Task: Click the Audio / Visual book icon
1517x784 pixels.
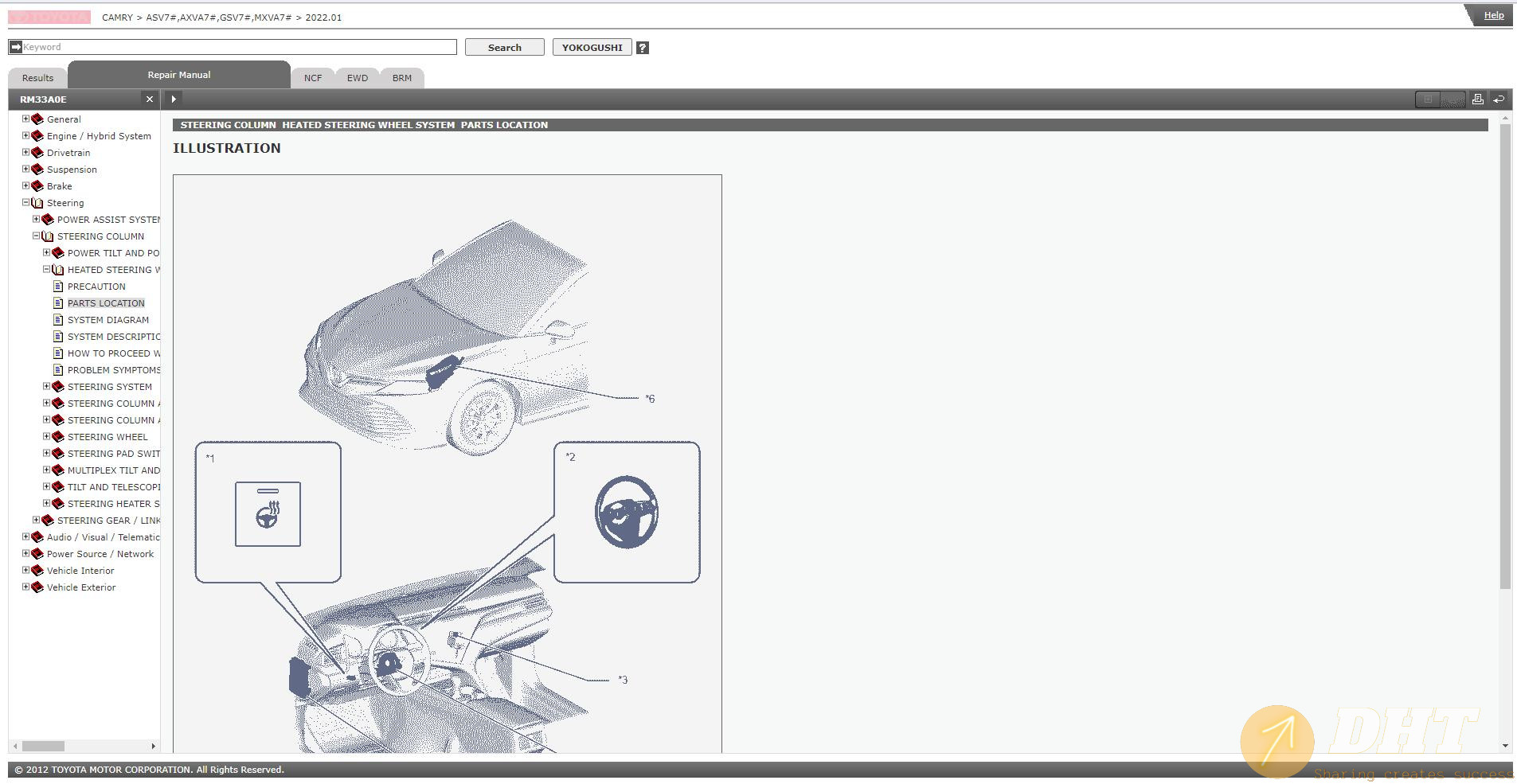Action: pos(37,537)
